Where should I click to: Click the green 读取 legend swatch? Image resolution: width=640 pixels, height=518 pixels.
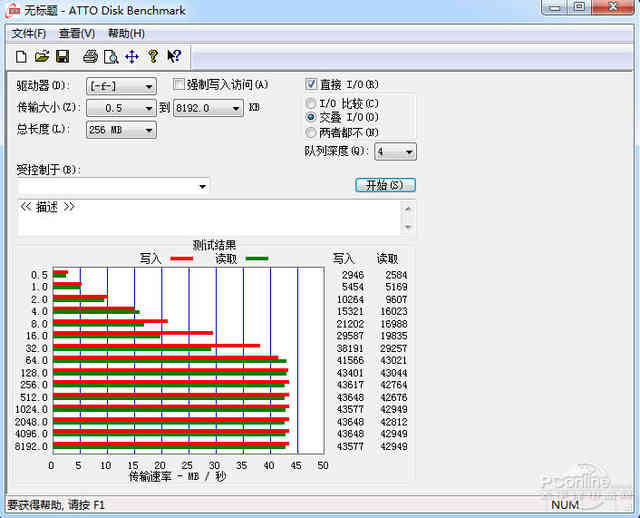coord(257,258)
